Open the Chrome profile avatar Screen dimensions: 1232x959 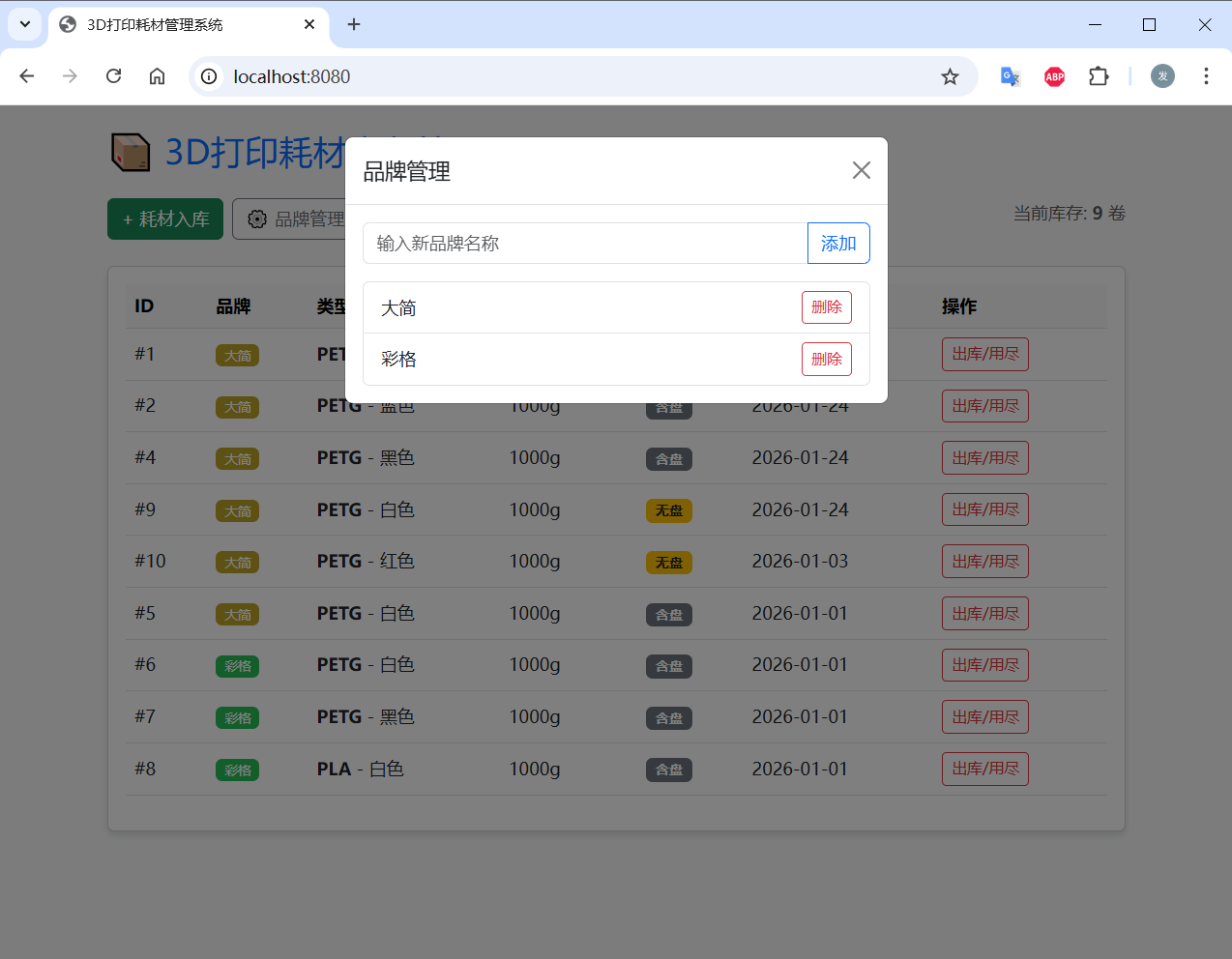click(1162, 76)
